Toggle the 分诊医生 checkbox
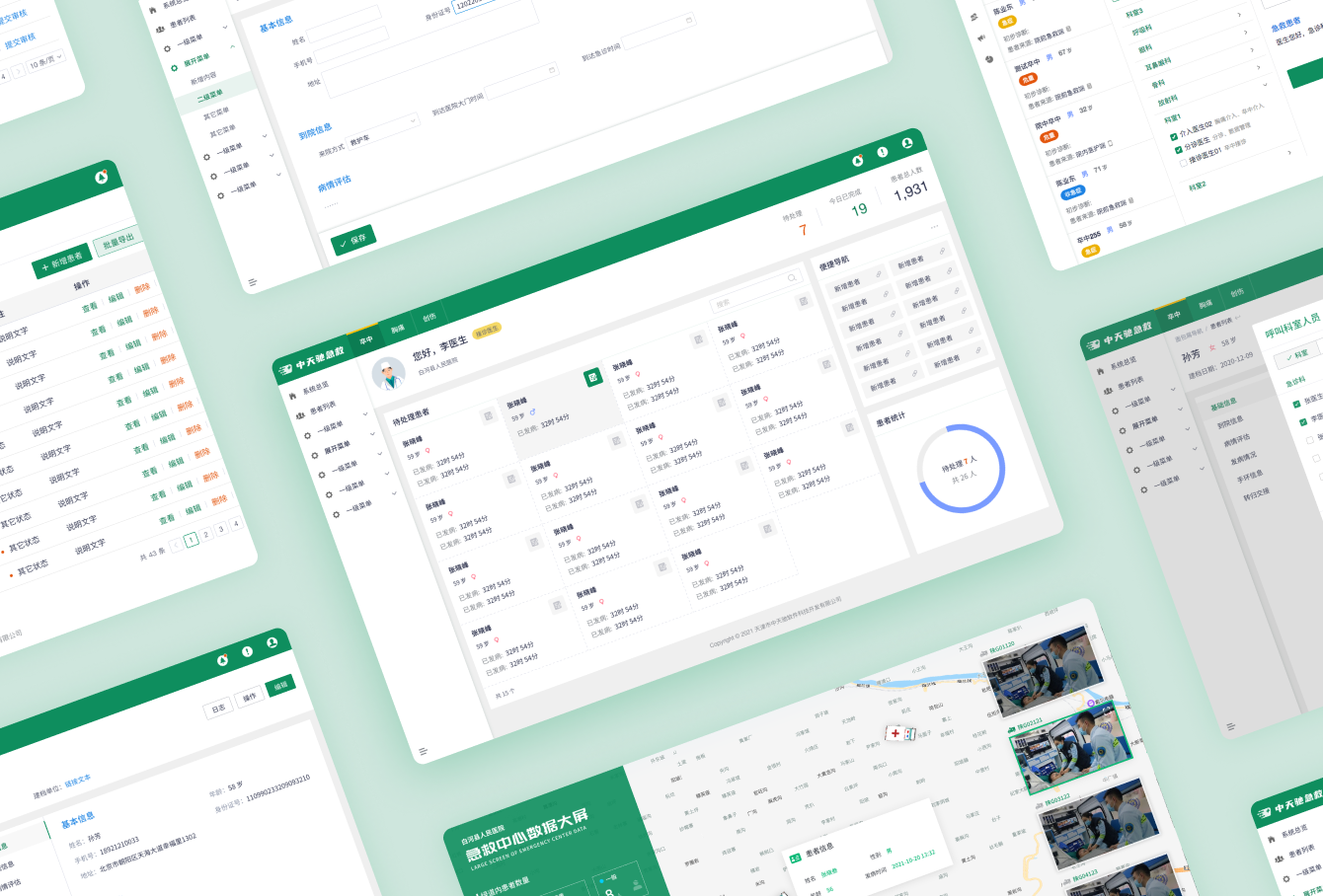This screenshot has height=896, width=1323. point(1177,149)
